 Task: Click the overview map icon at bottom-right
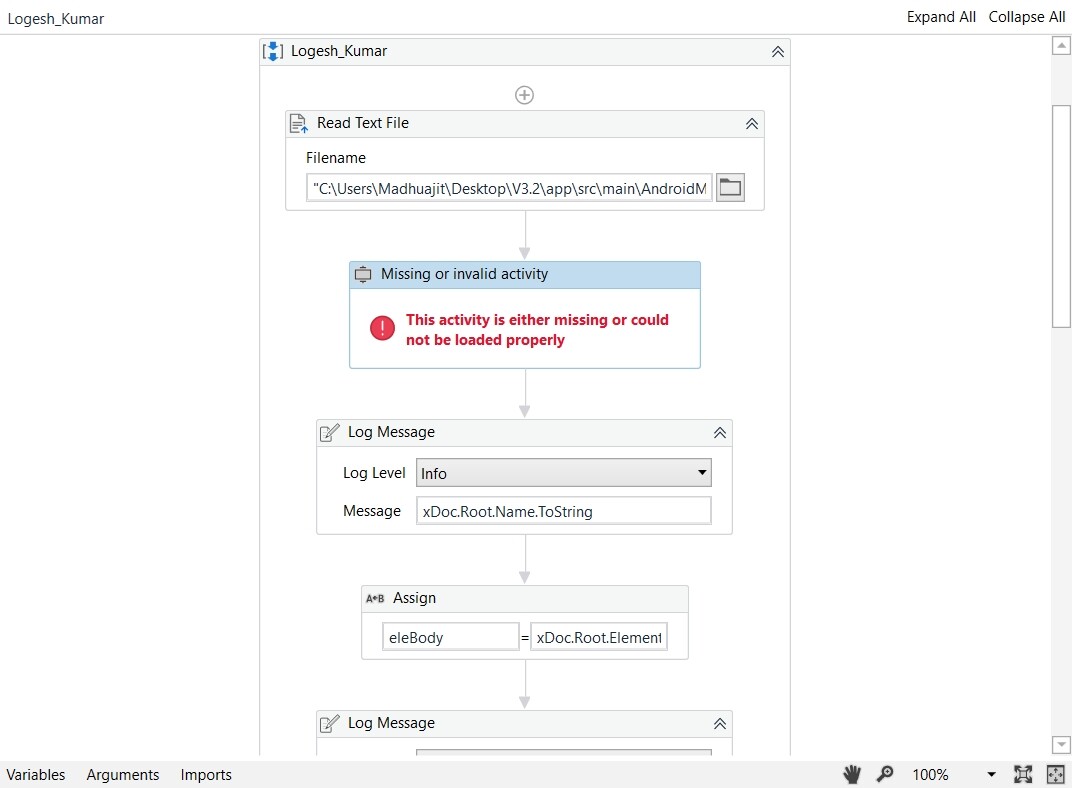1055,774
